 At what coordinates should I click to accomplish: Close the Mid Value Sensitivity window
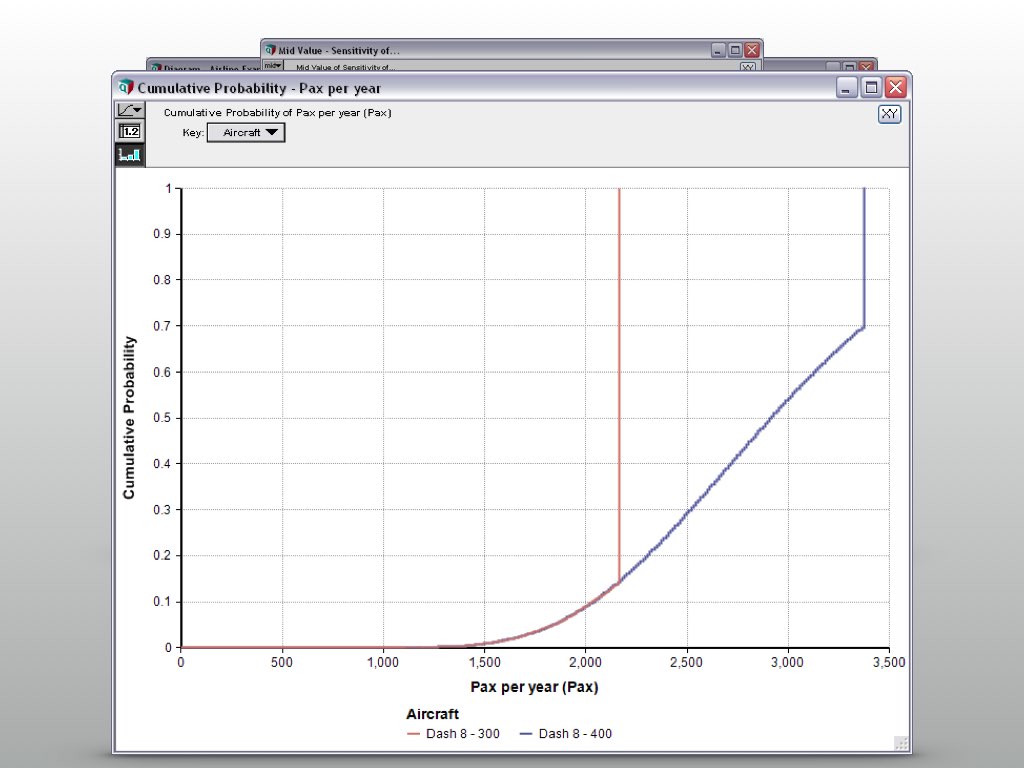point(752,50)
